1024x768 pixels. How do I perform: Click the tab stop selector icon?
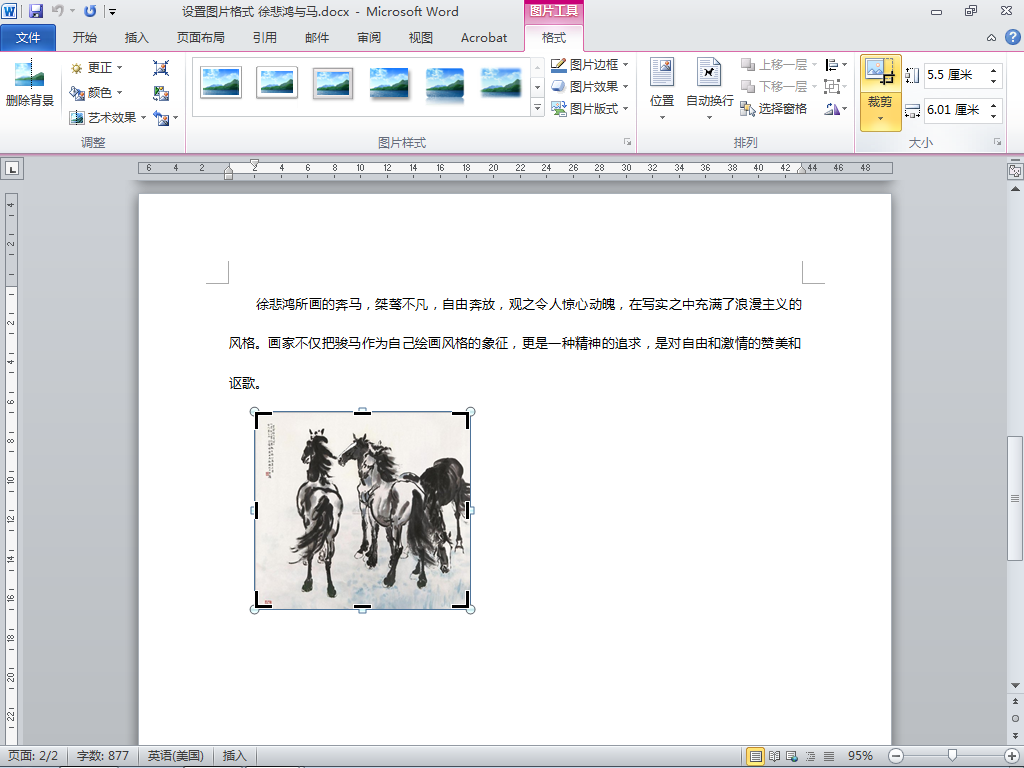click(12, 168)
